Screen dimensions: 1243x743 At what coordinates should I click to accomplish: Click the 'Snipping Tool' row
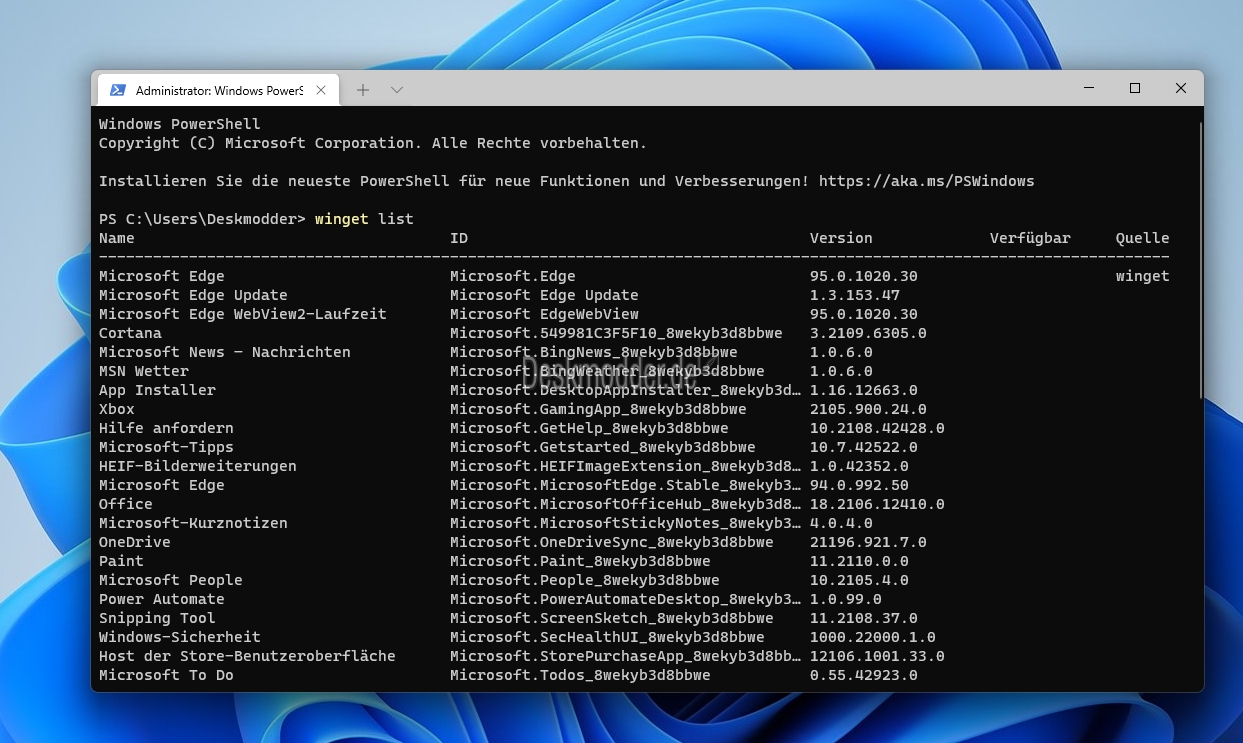[x=157, y=618]
